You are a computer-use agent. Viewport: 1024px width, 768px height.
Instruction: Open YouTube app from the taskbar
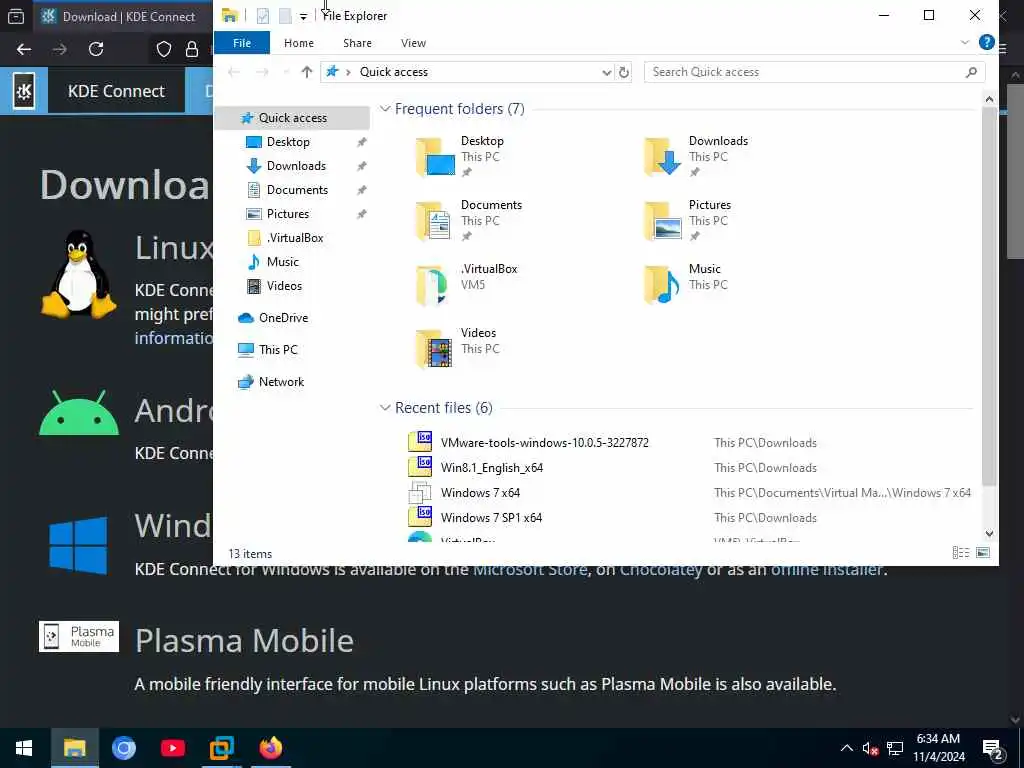click(x=172, y=748)
